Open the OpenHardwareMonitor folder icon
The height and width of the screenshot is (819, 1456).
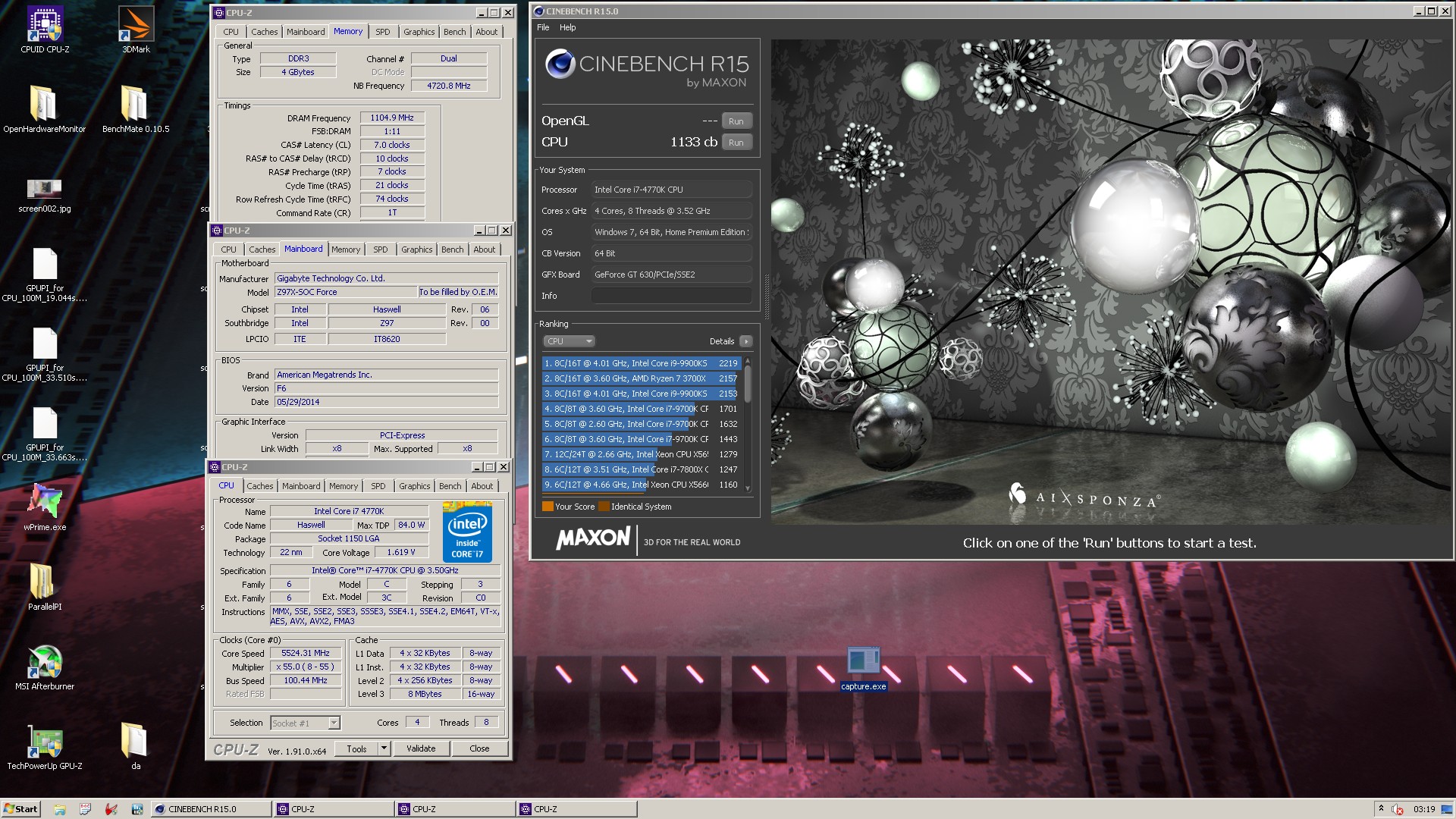[x=44, y=109]
